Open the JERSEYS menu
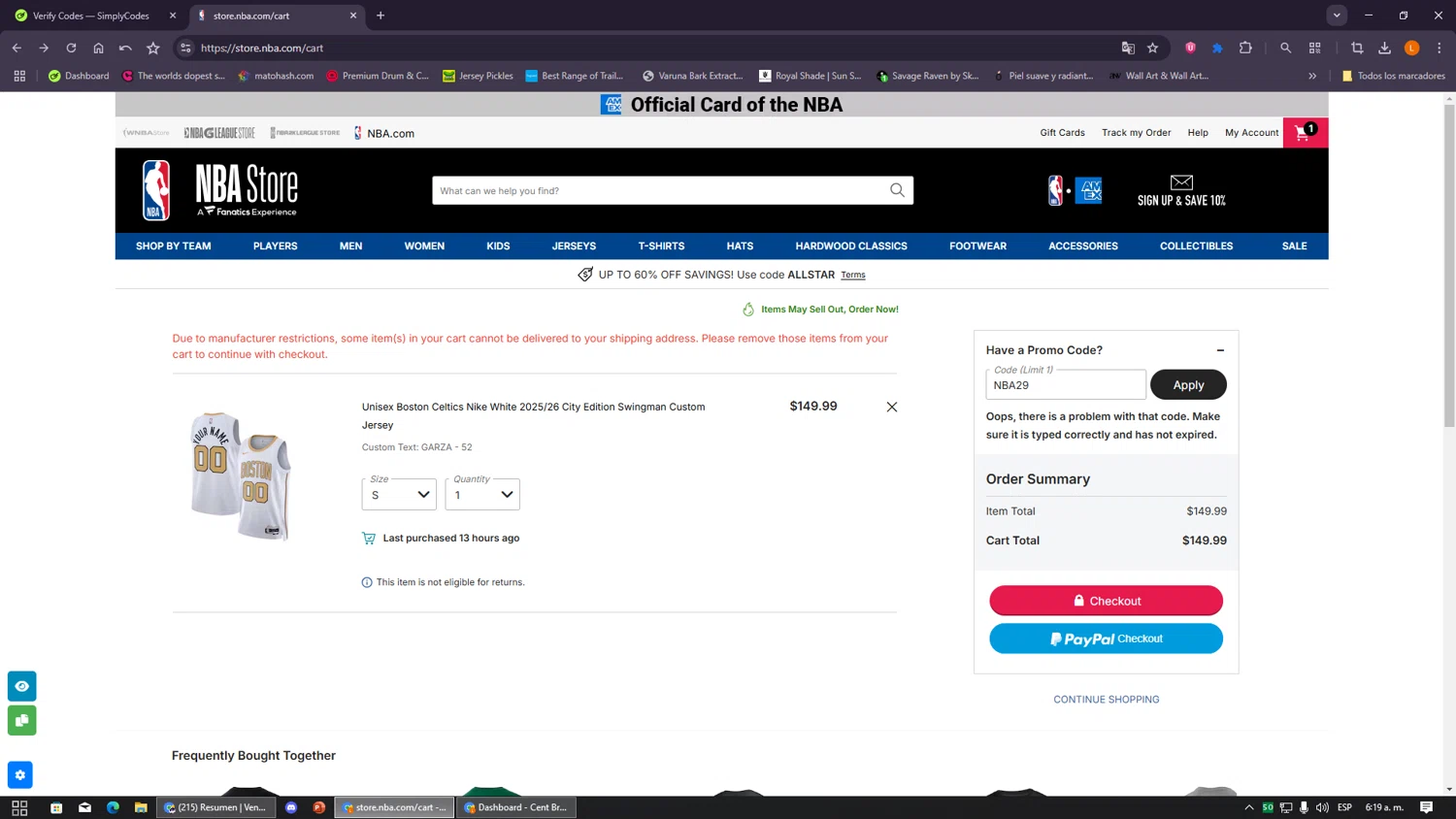This screenshot has height=819, width=1456. click(x=574, y=246)
